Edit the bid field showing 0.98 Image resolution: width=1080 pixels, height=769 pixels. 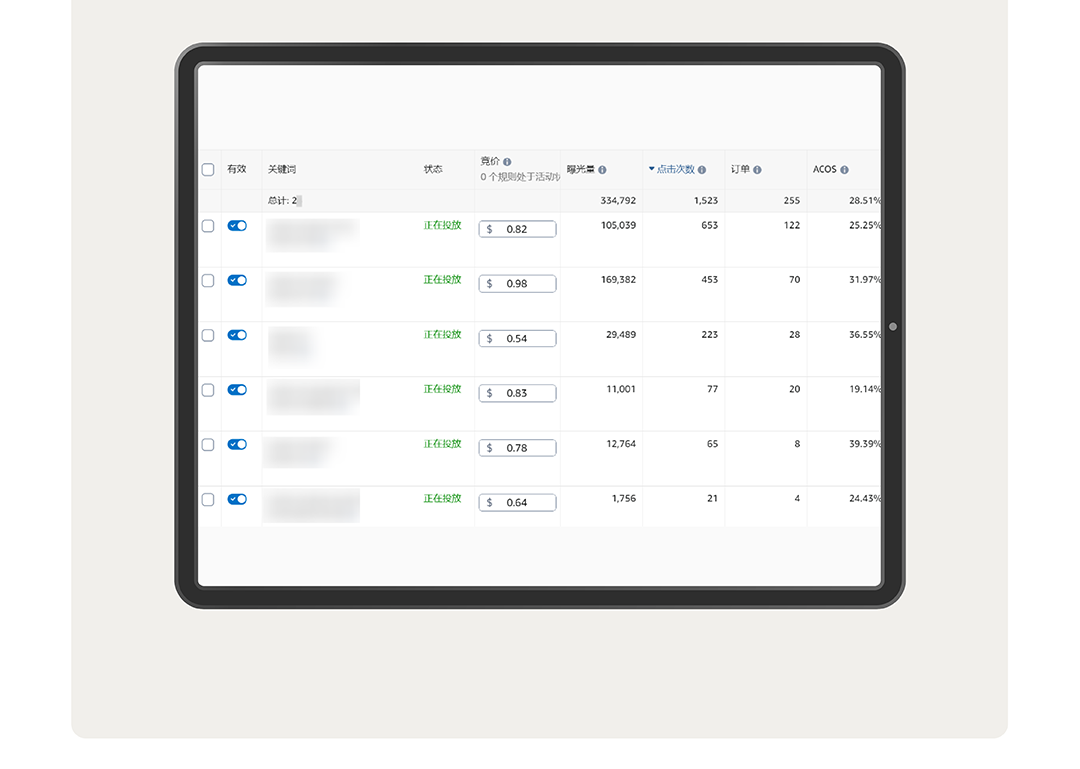[x=517, y=284]
